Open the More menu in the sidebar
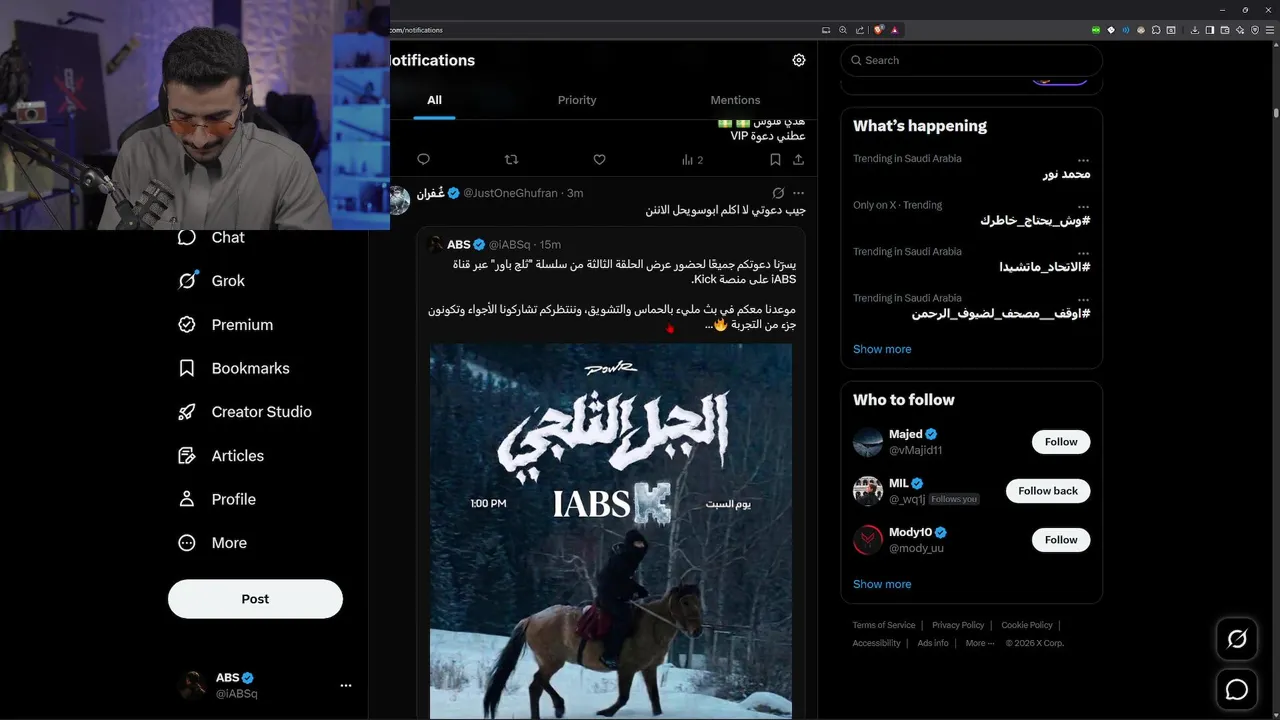 (x=212, y=543)
